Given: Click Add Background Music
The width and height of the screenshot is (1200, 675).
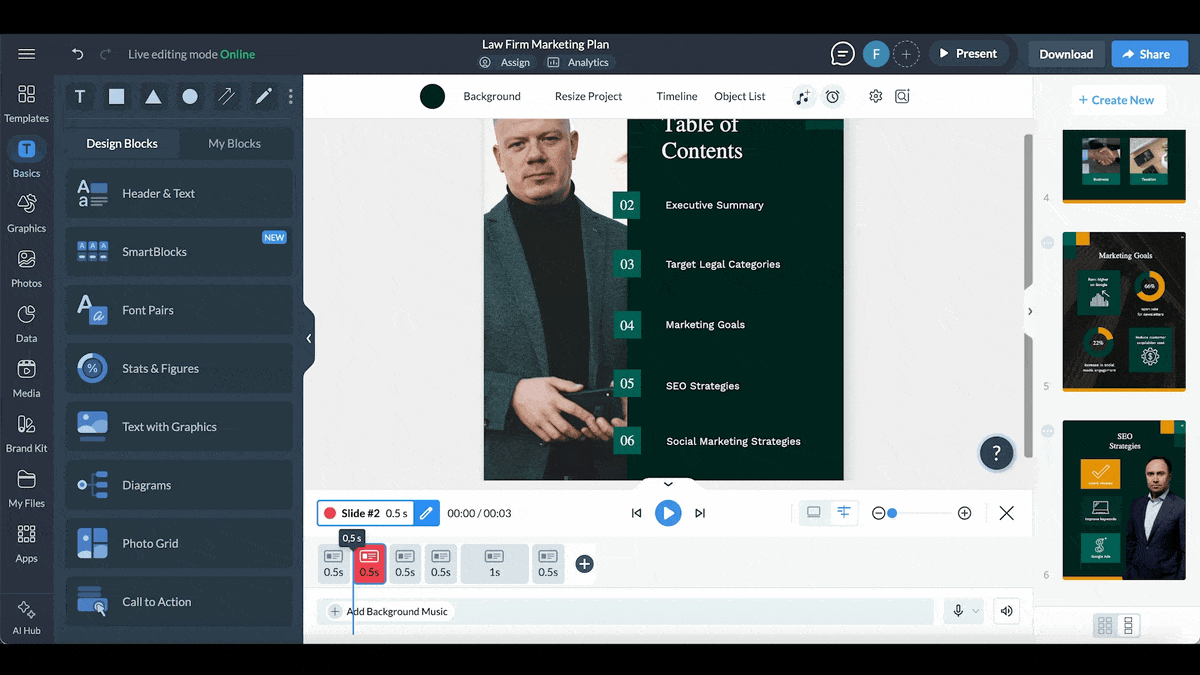Looking at the screenshot, I should tap(388, 611).
